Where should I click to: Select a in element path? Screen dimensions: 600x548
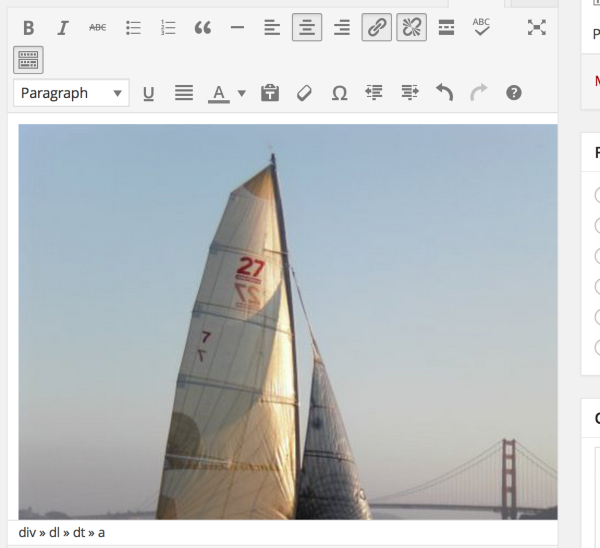click(101, 532)
